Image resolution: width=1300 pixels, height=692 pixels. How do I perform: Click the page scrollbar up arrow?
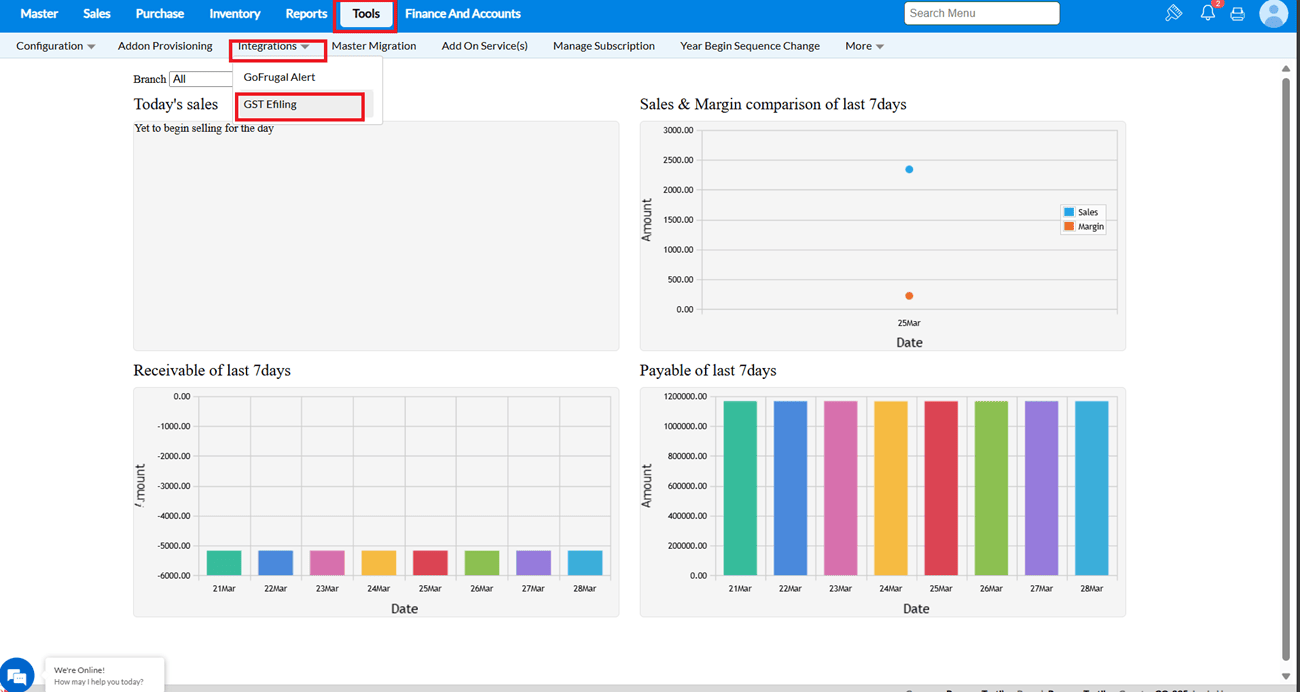pyautogui.click(x=1286, y=68)
